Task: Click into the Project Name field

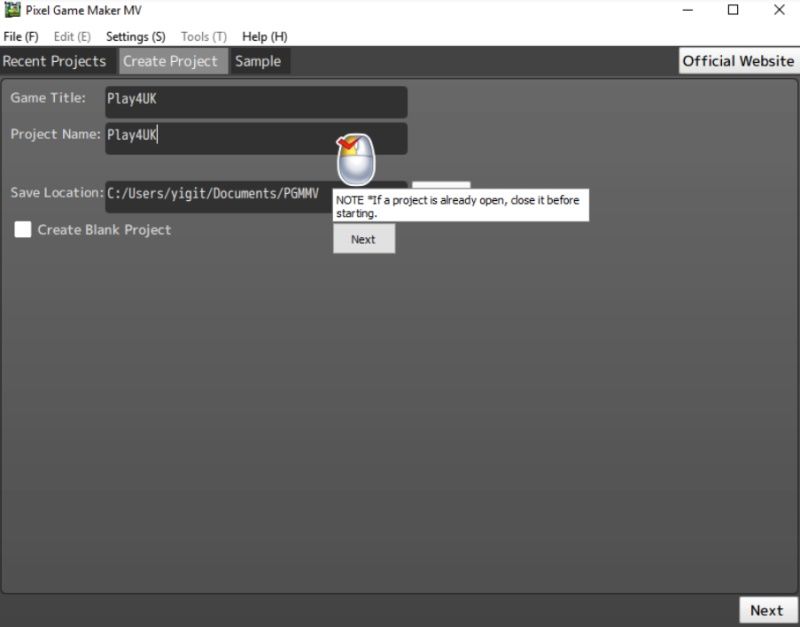Action: click(x=256, y=138)
